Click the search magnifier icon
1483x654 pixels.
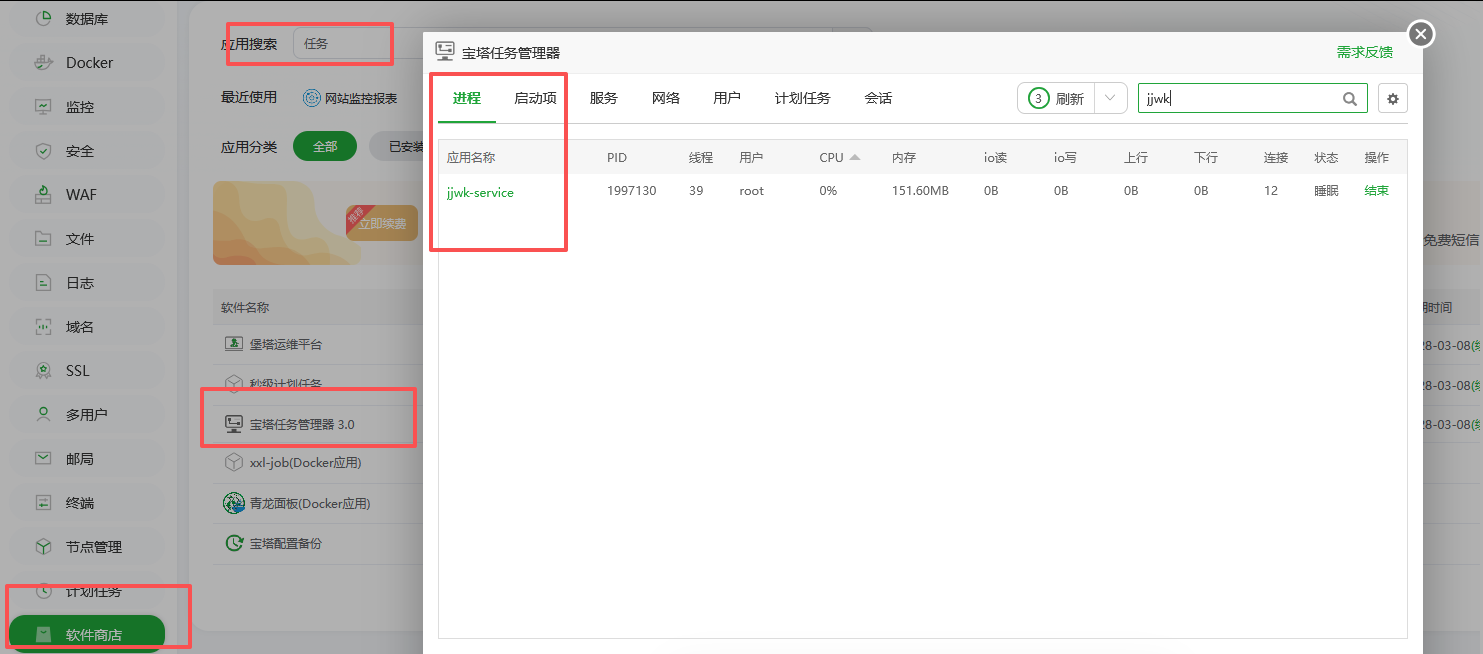coord(1350,98)
